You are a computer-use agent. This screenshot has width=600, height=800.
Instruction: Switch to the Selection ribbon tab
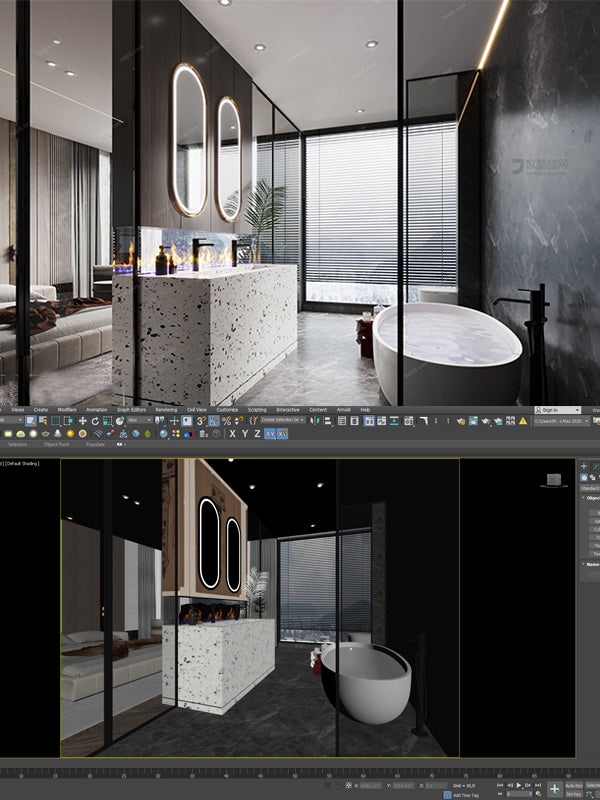[x=17, y=444]
